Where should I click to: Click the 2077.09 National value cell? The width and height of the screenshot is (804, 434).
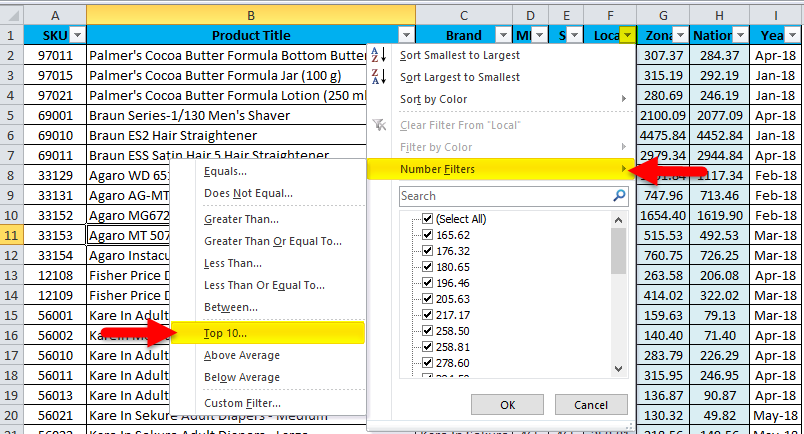(x=719, y=115)
